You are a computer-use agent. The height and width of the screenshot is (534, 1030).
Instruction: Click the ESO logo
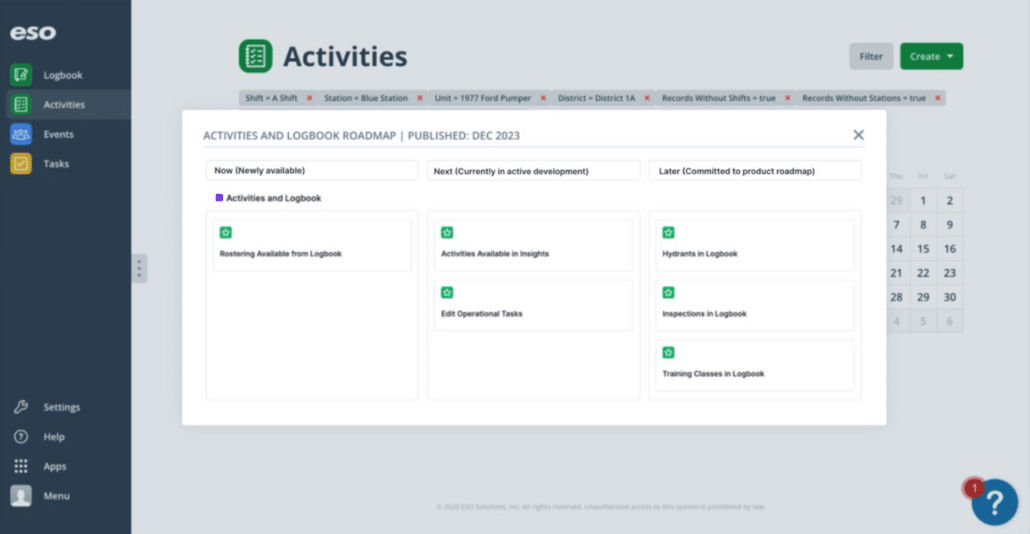pos(33,33)
